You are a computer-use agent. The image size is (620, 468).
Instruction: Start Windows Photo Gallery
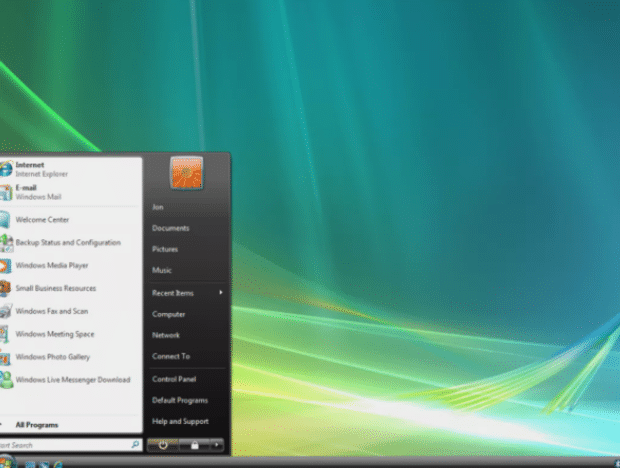(x=54, y=357)
